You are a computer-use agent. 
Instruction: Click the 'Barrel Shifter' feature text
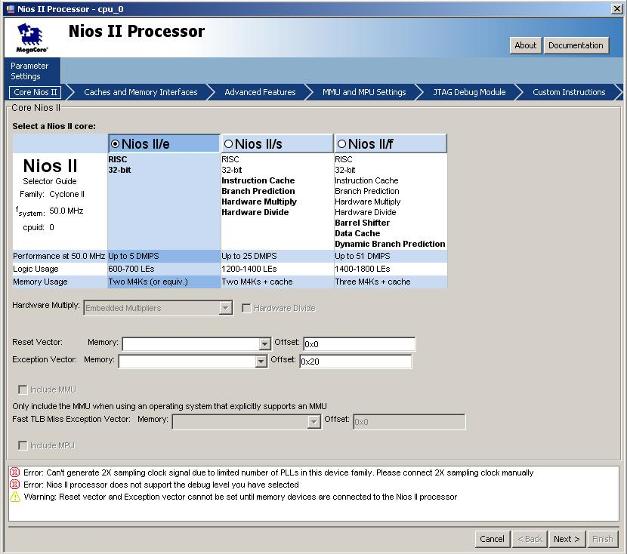[x=362, y=223]
